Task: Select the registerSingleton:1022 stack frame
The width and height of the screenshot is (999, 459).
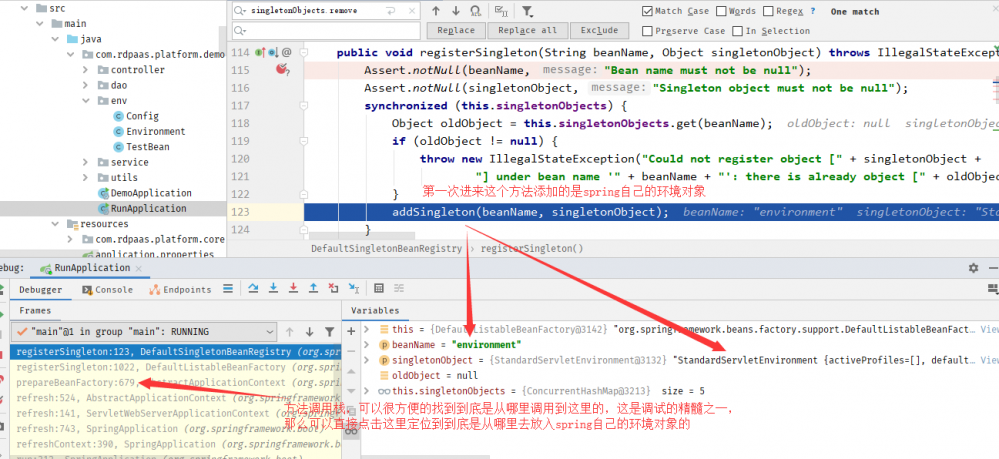Action: pyautogui.click(x=176, y=367)
